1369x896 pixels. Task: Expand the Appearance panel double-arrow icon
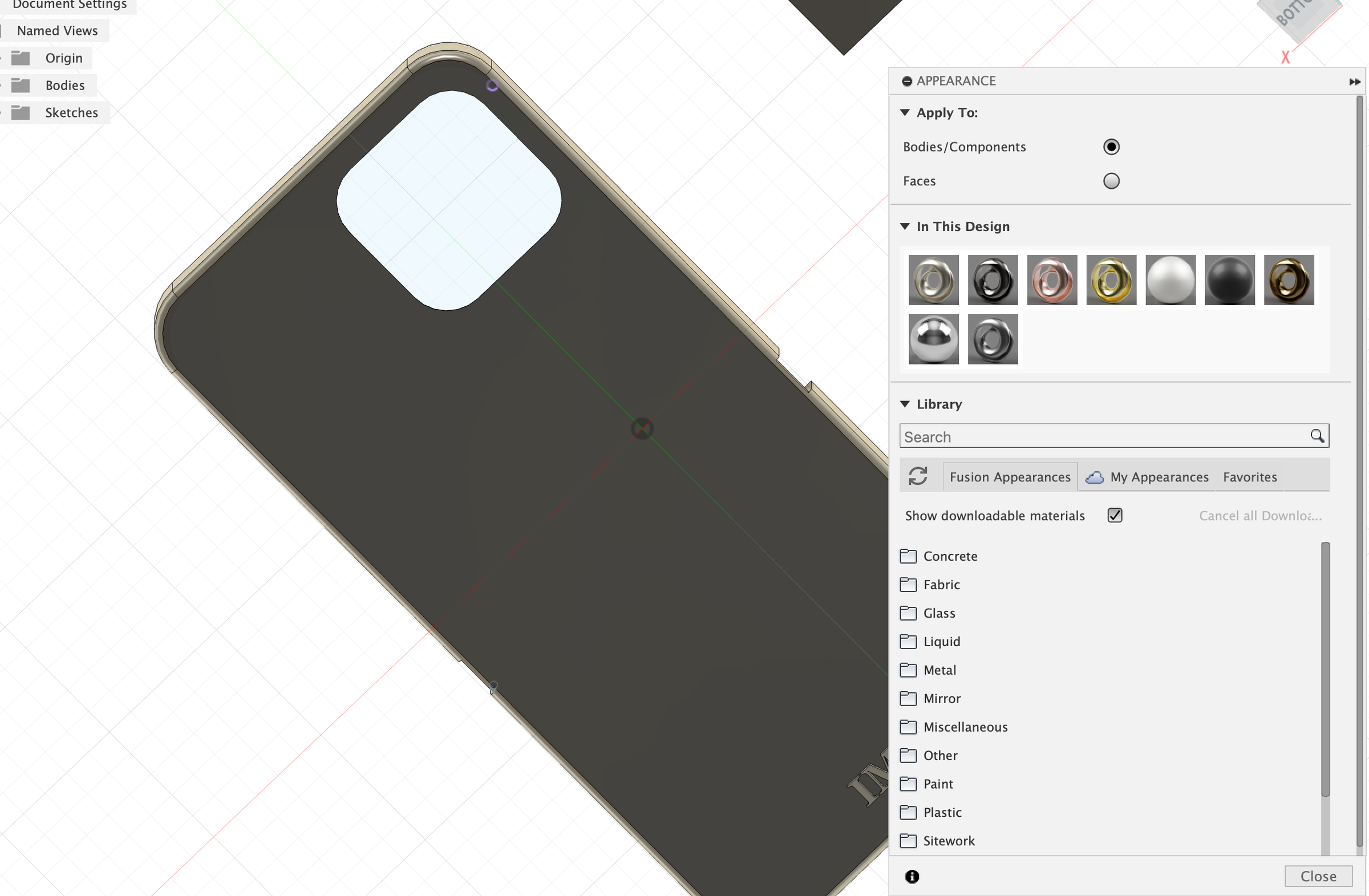coord(1354,82)
